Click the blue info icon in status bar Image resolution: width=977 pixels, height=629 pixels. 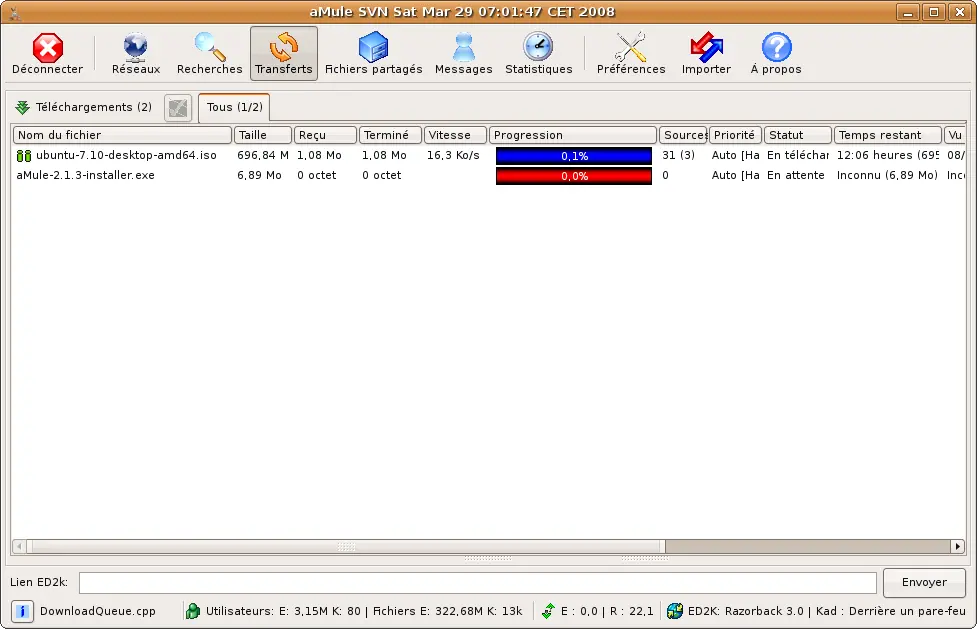[x=22, y=612]
